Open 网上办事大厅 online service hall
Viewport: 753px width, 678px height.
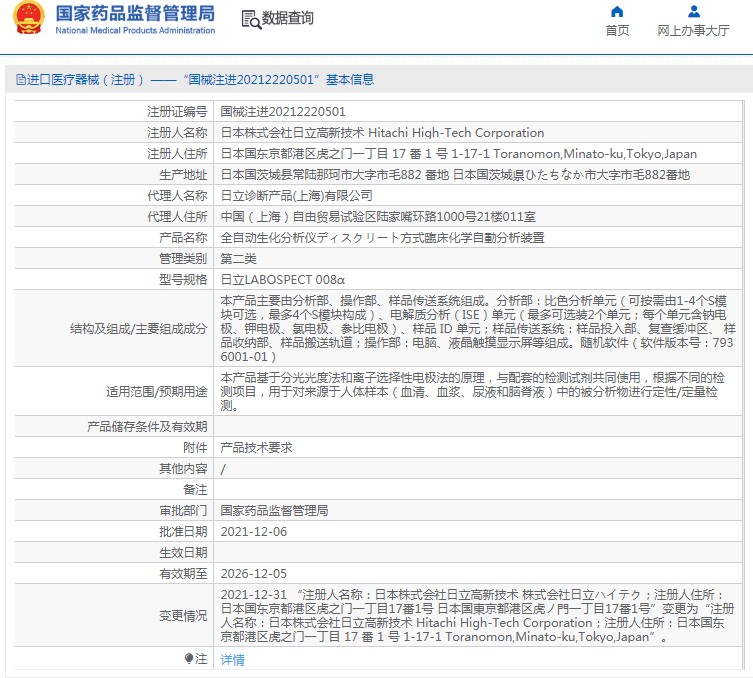(x=693, y=30)
